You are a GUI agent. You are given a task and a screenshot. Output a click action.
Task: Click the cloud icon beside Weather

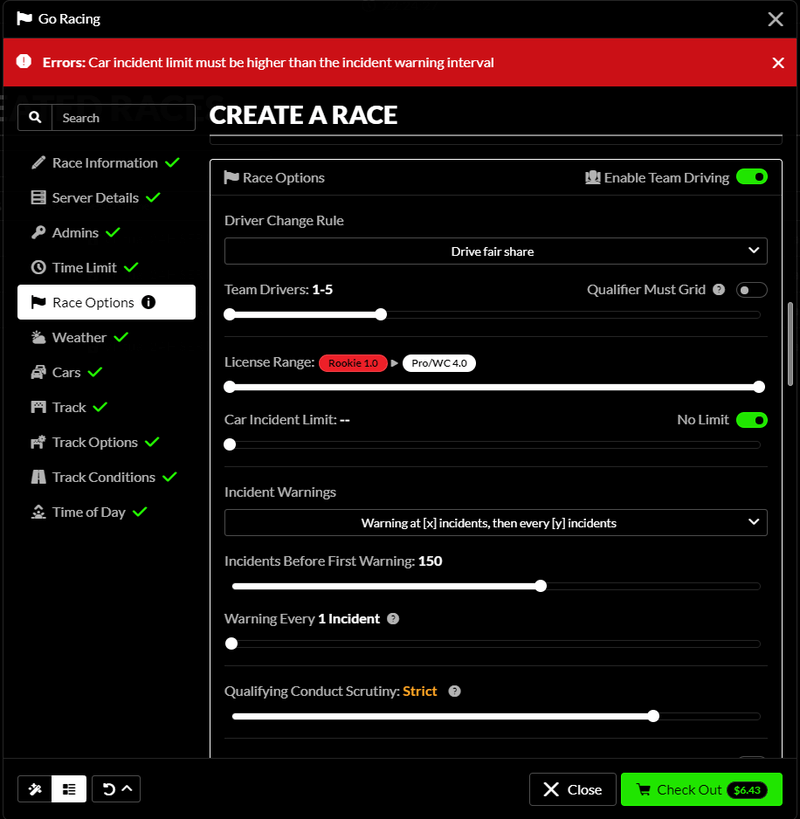(x=38, y=337)
